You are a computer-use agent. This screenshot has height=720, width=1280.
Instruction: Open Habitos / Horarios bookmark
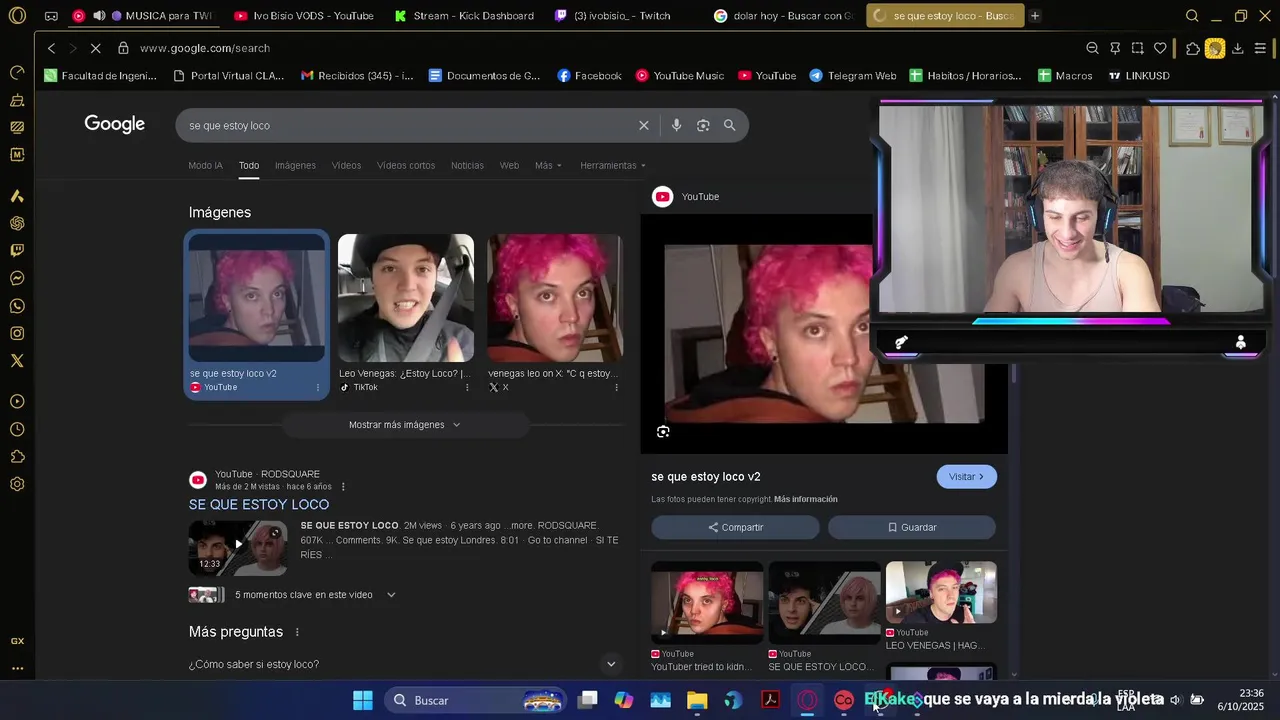click(x=965, y=76)
